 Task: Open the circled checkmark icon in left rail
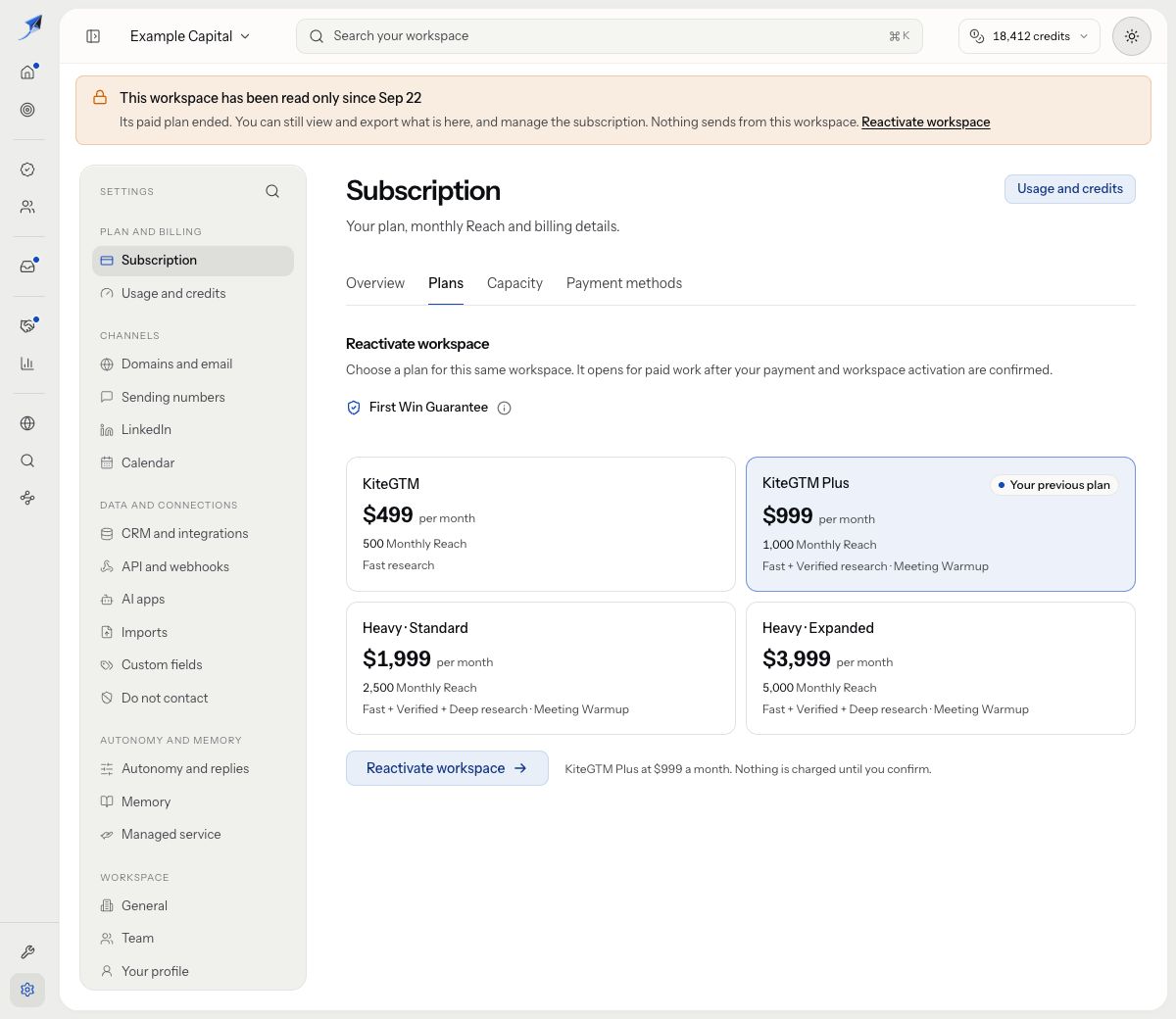point(27,170)
